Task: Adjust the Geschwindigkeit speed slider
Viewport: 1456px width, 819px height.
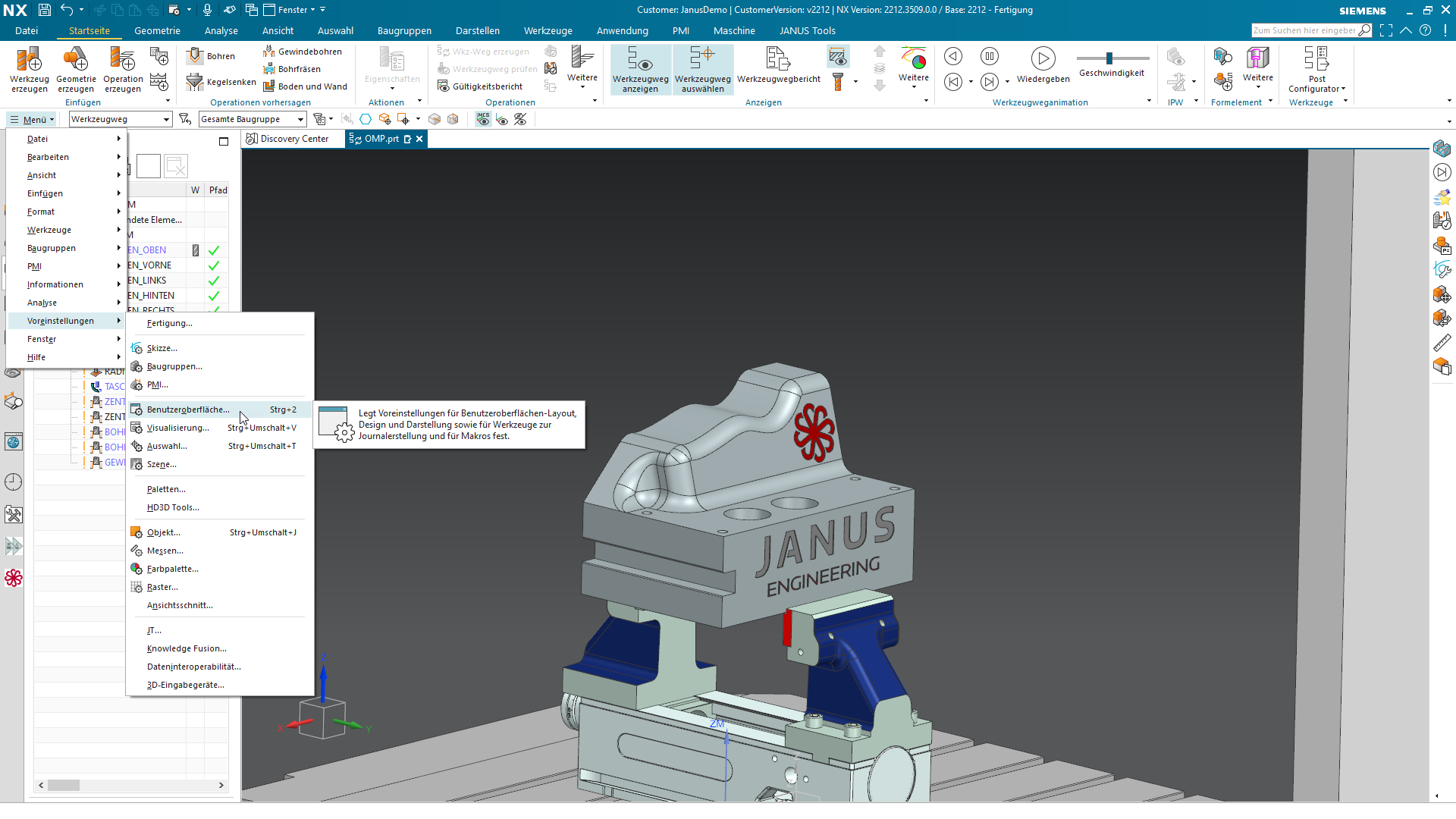Action: point(1109,58)
